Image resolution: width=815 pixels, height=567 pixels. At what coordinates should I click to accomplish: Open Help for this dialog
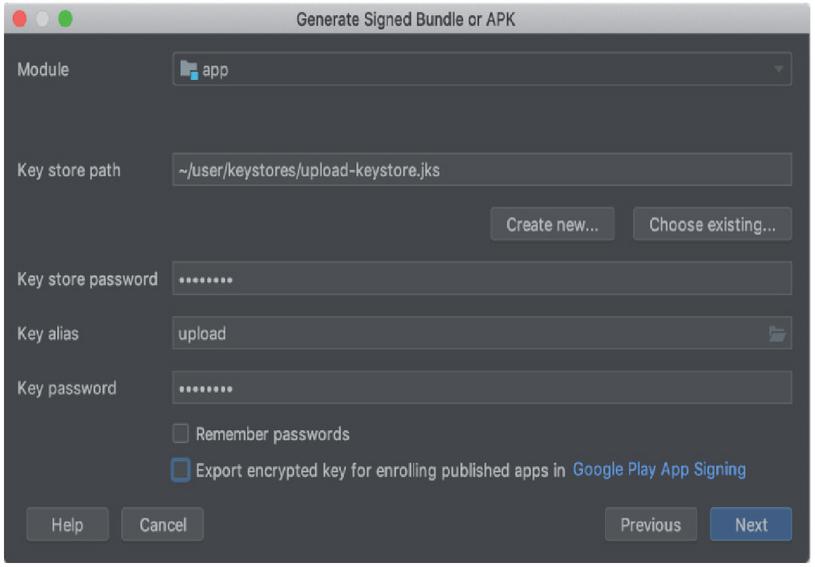tap(68, 524)
